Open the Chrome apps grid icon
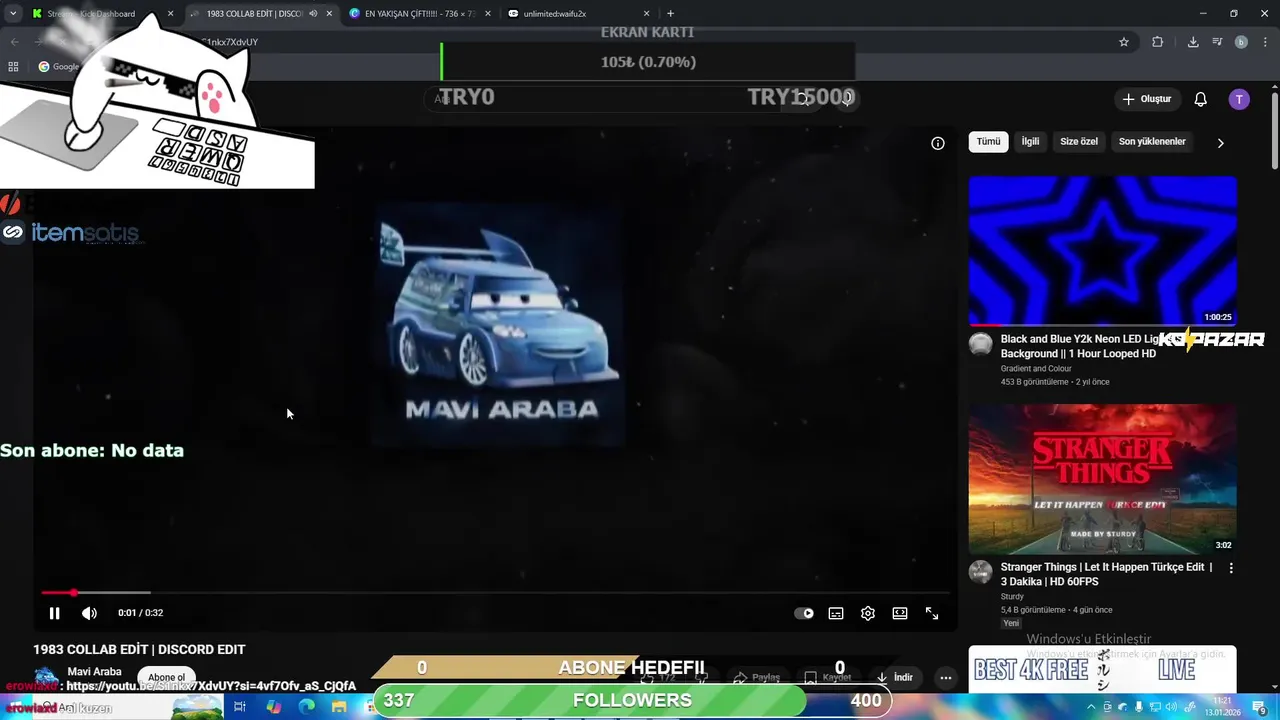1280x720 pixels. 13,67
